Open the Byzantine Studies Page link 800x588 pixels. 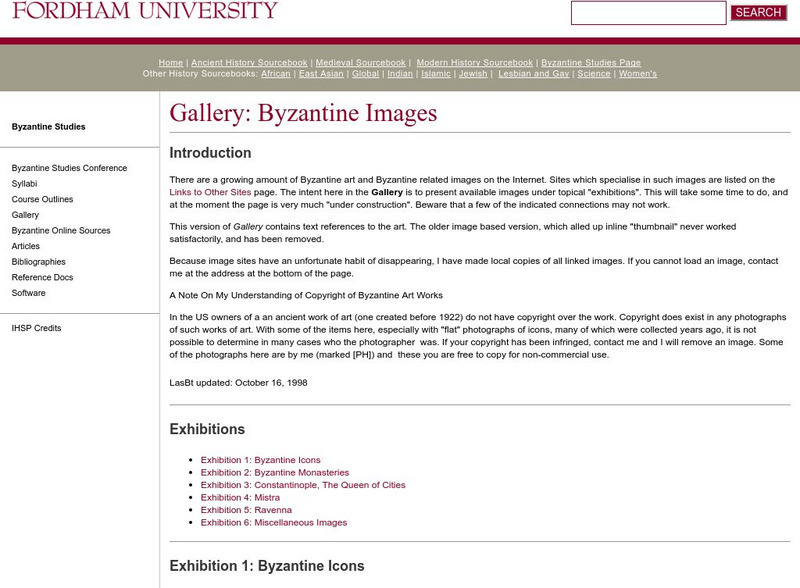(590, 61)
